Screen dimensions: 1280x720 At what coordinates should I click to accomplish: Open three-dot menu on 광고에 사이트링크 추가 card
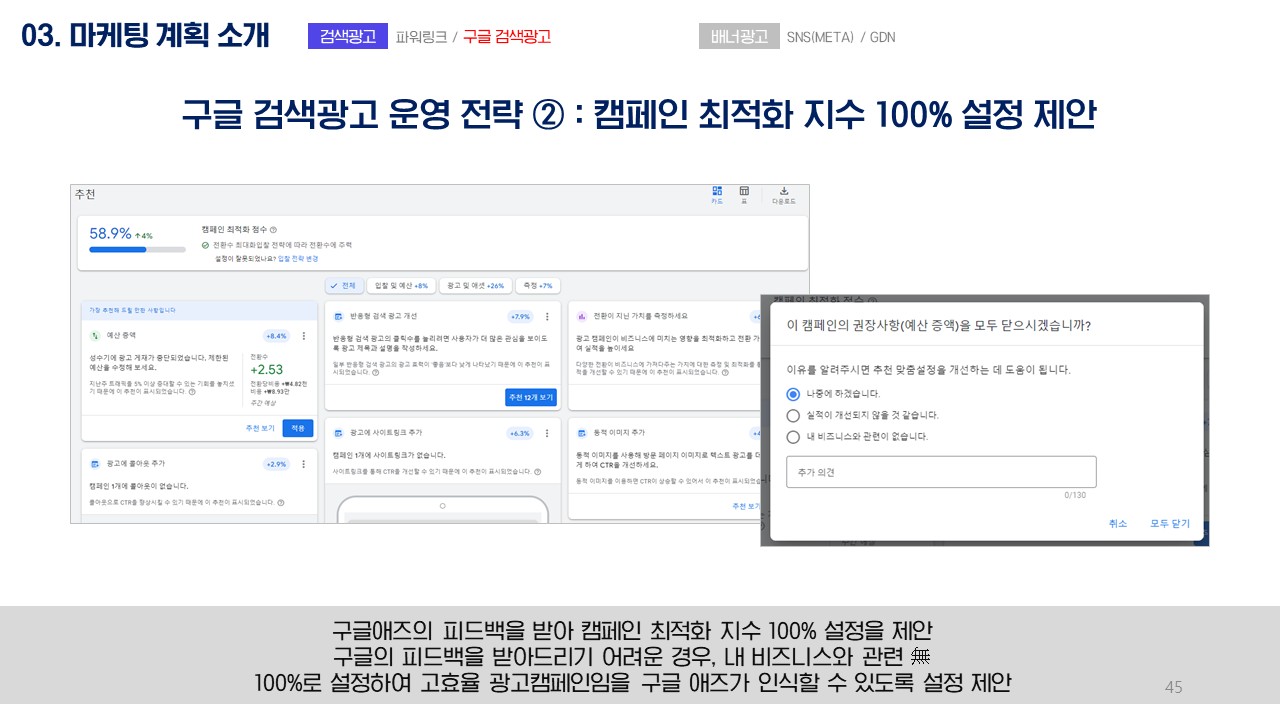pos(547,433)
